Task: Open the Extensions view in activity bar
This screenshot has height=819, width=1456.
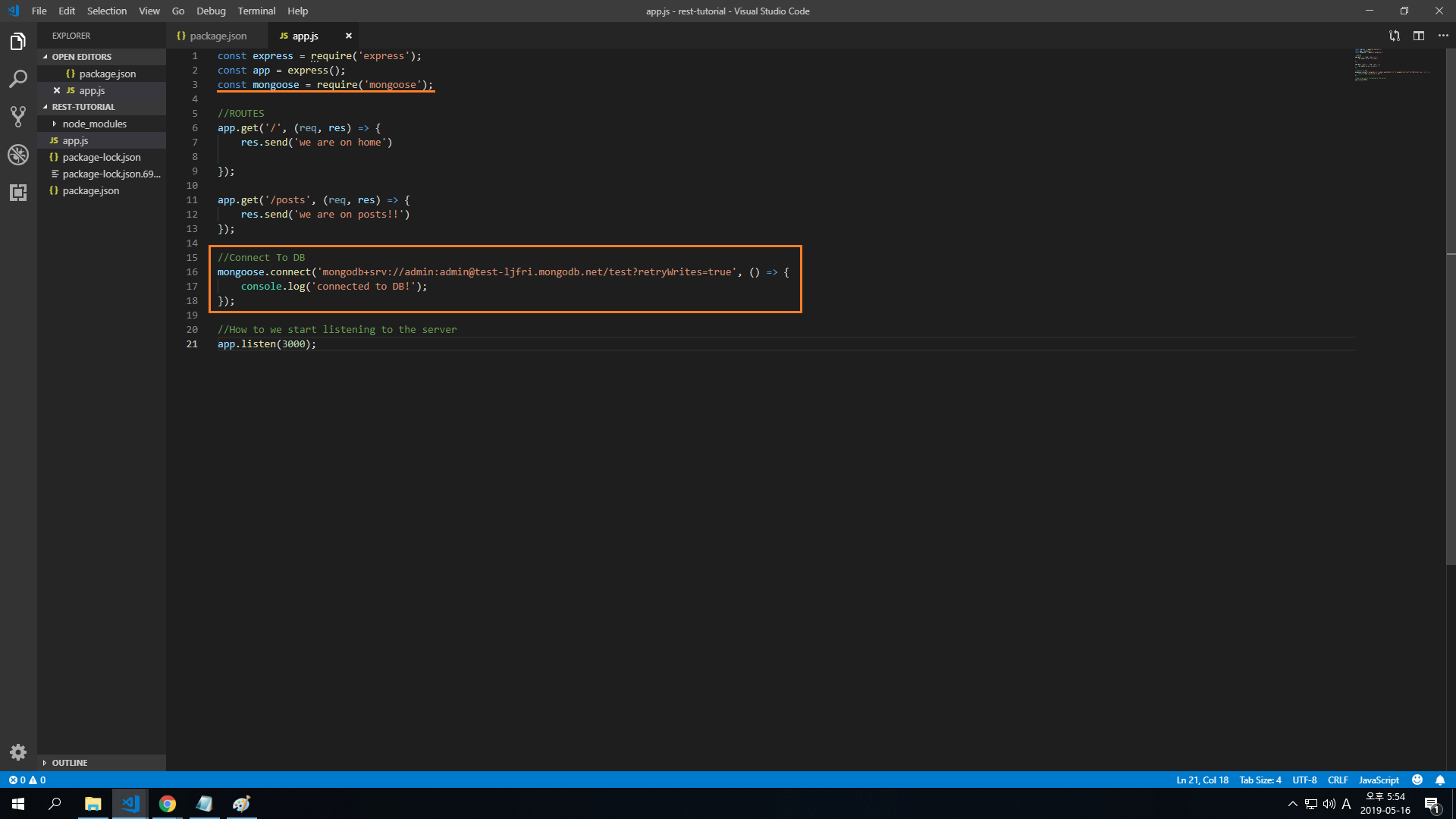Action: tap(18, 193)
